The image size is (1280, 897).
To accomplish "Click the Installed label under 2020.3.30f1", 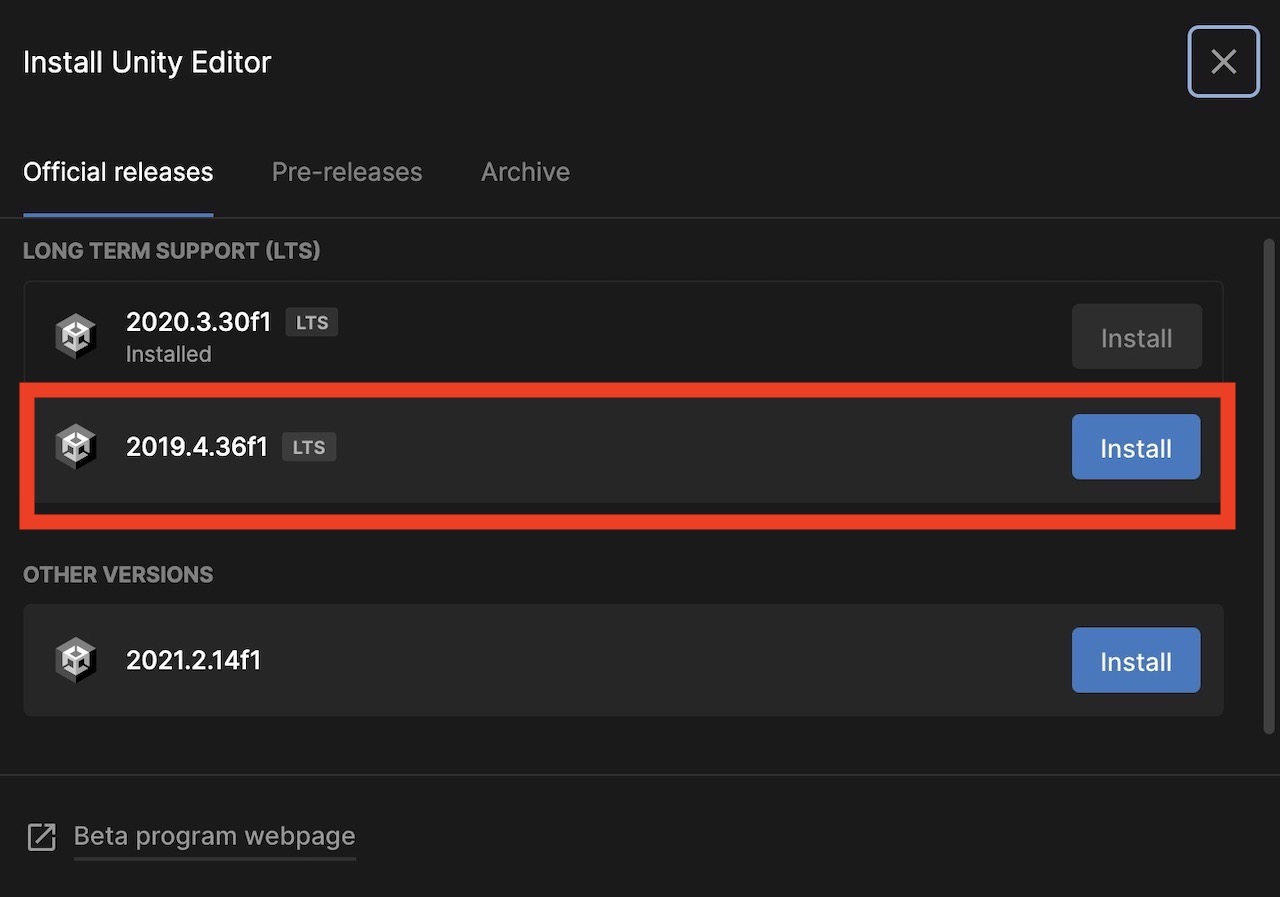I will tap(168, 354).
